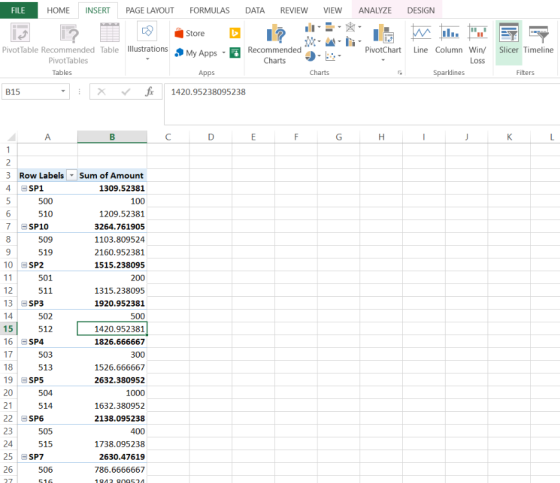Open the Row Labels filter dropdown
The height and width of the screenshot is (483, 560).
point(71,175)
